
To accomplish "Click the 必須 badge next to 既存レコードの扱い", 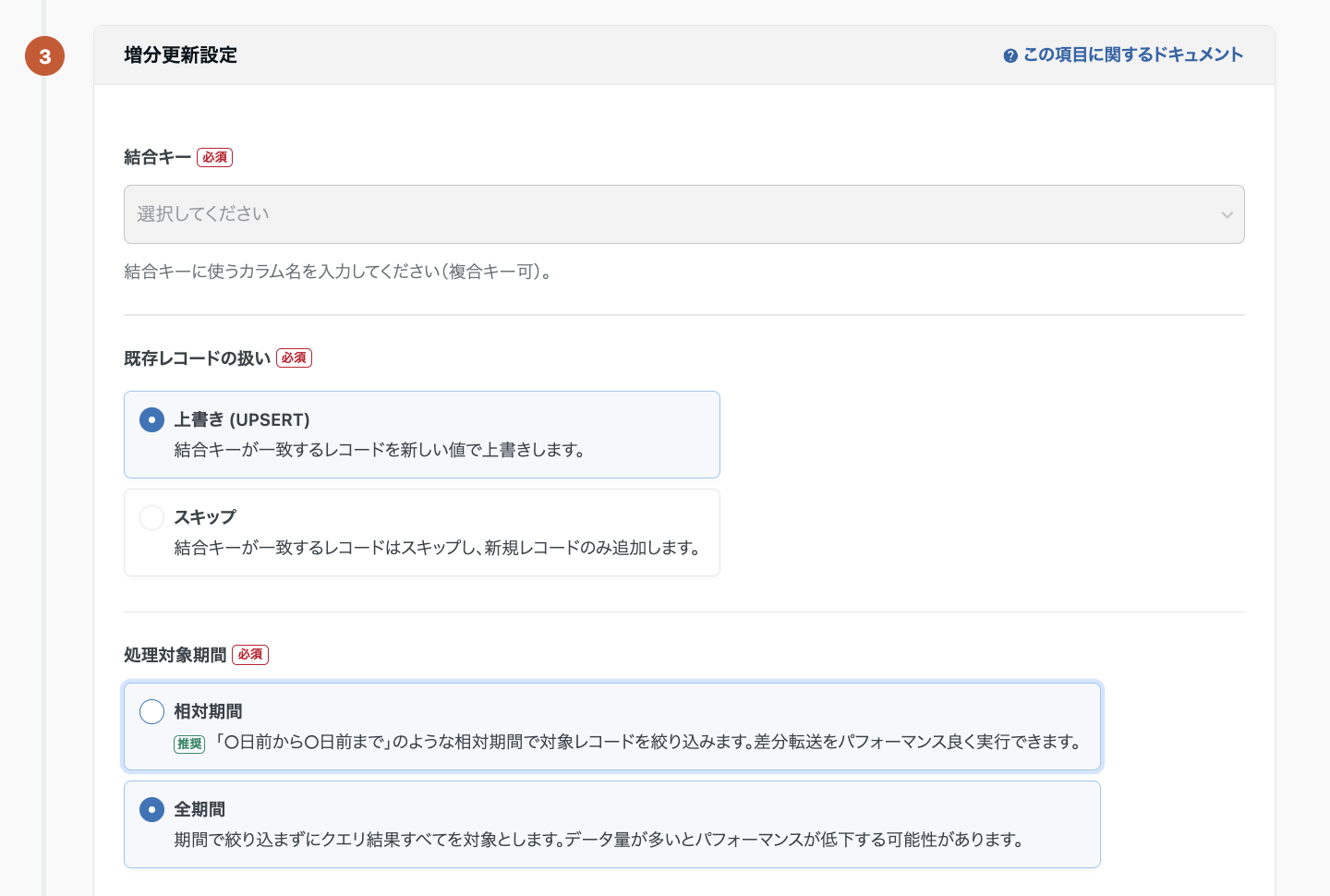I will (295, 358).
